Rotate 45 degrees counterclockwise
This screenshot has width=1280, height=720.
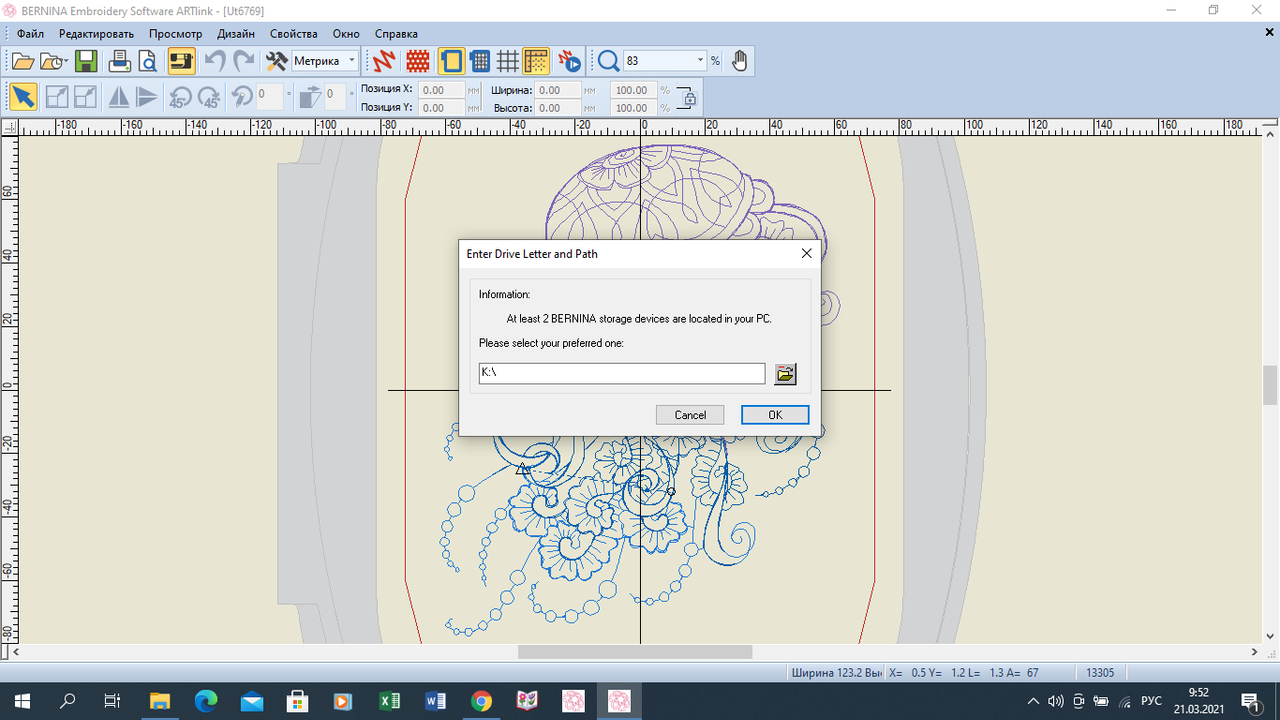coord(181,97)
